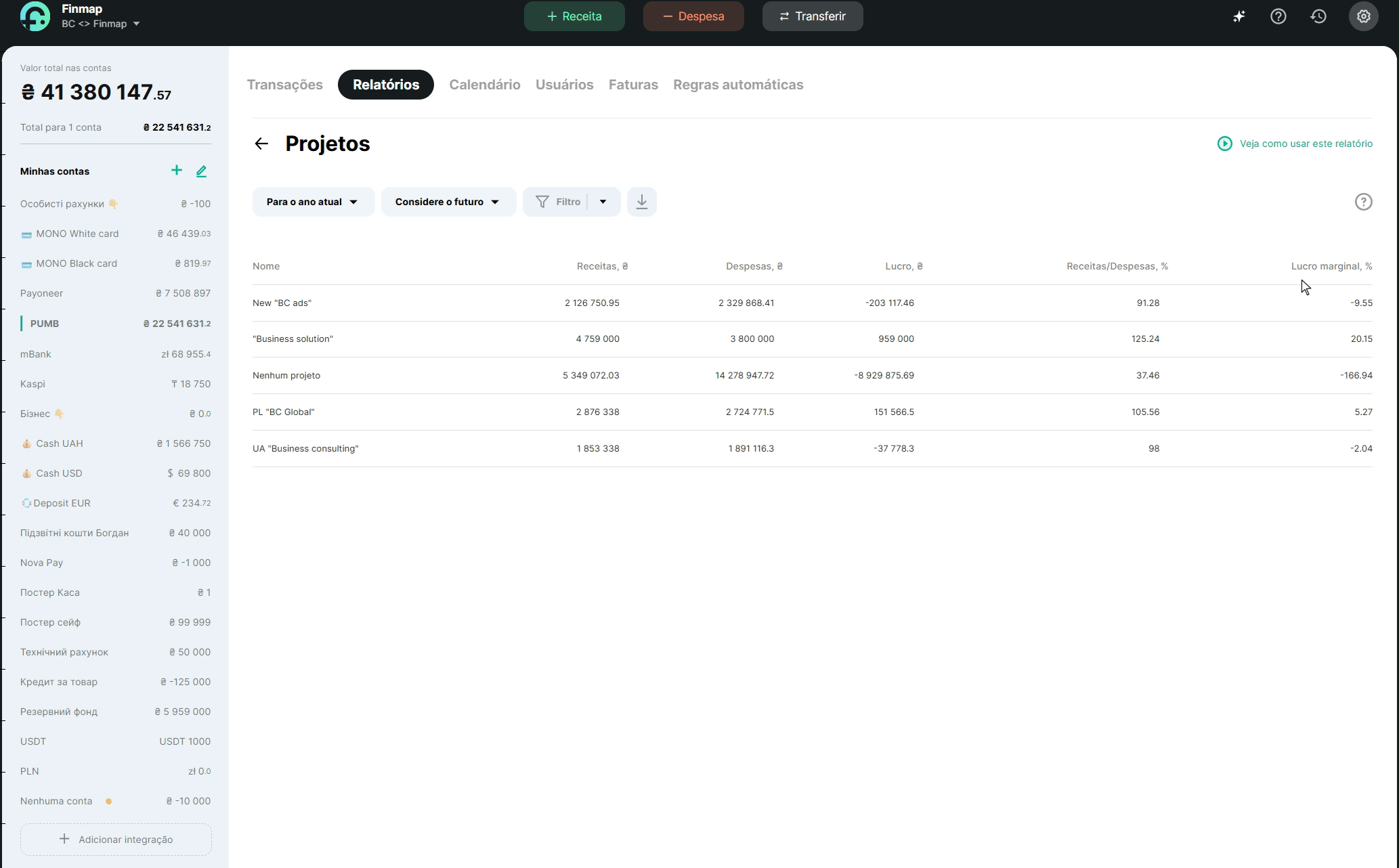Click the green plus to add account

(x=176, y=171)
